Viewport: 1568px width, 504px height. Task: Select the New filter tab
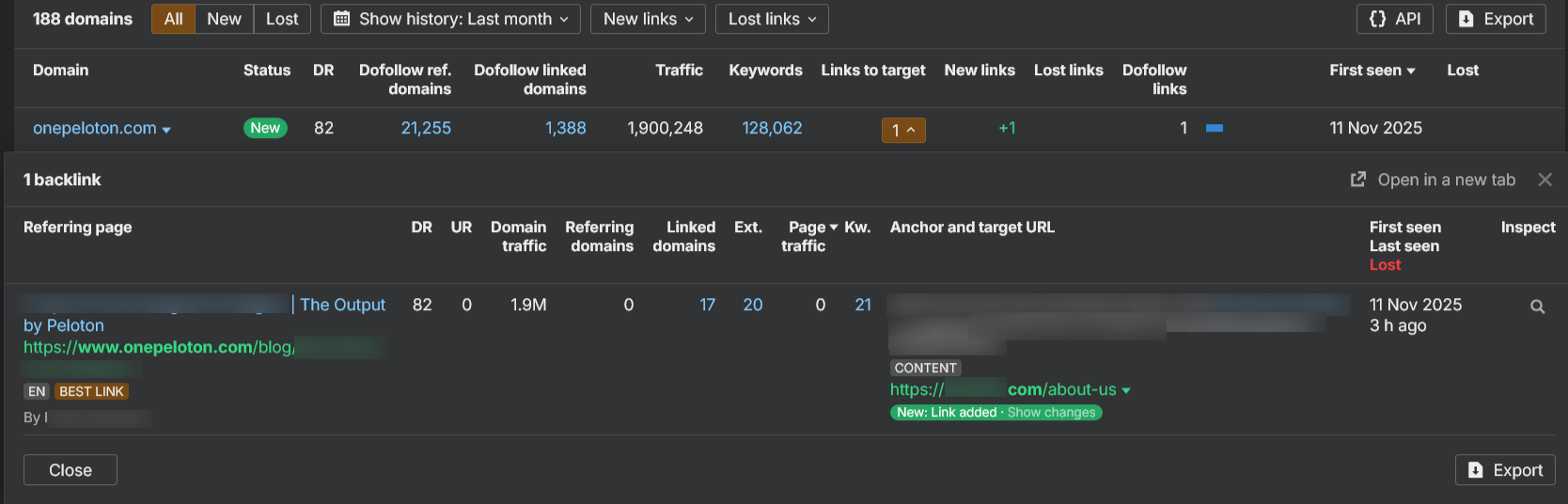(x=224, y=19)
